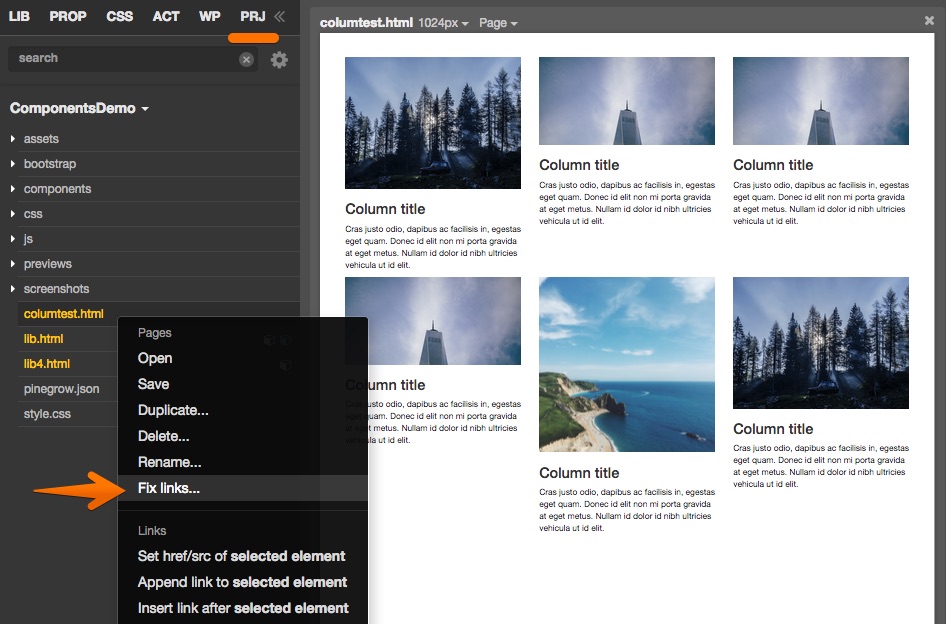Expand the previews folder
This screenshot has height=624, width=946.
pos(13,264)
